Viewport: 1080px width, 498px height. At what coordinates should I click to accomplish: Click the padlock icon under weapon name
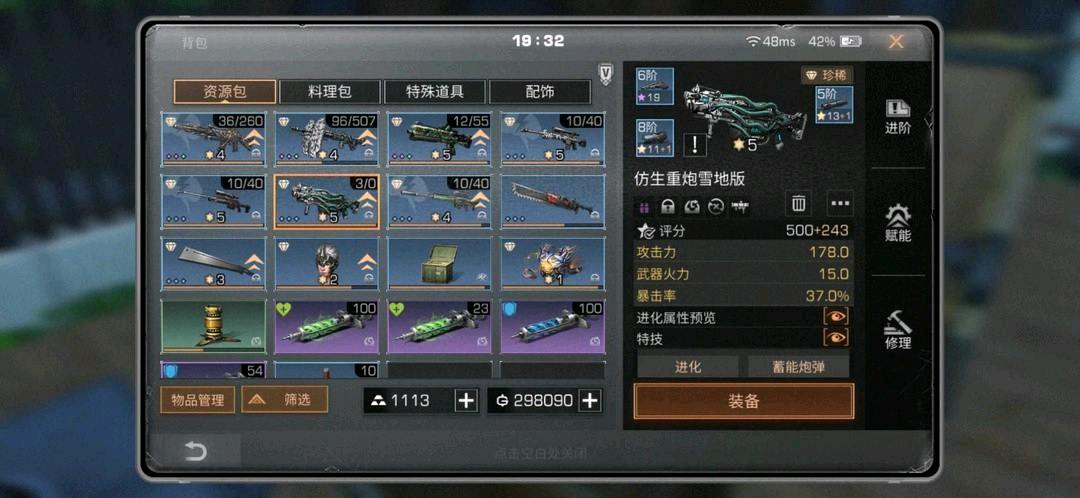(x=667, y=206)
